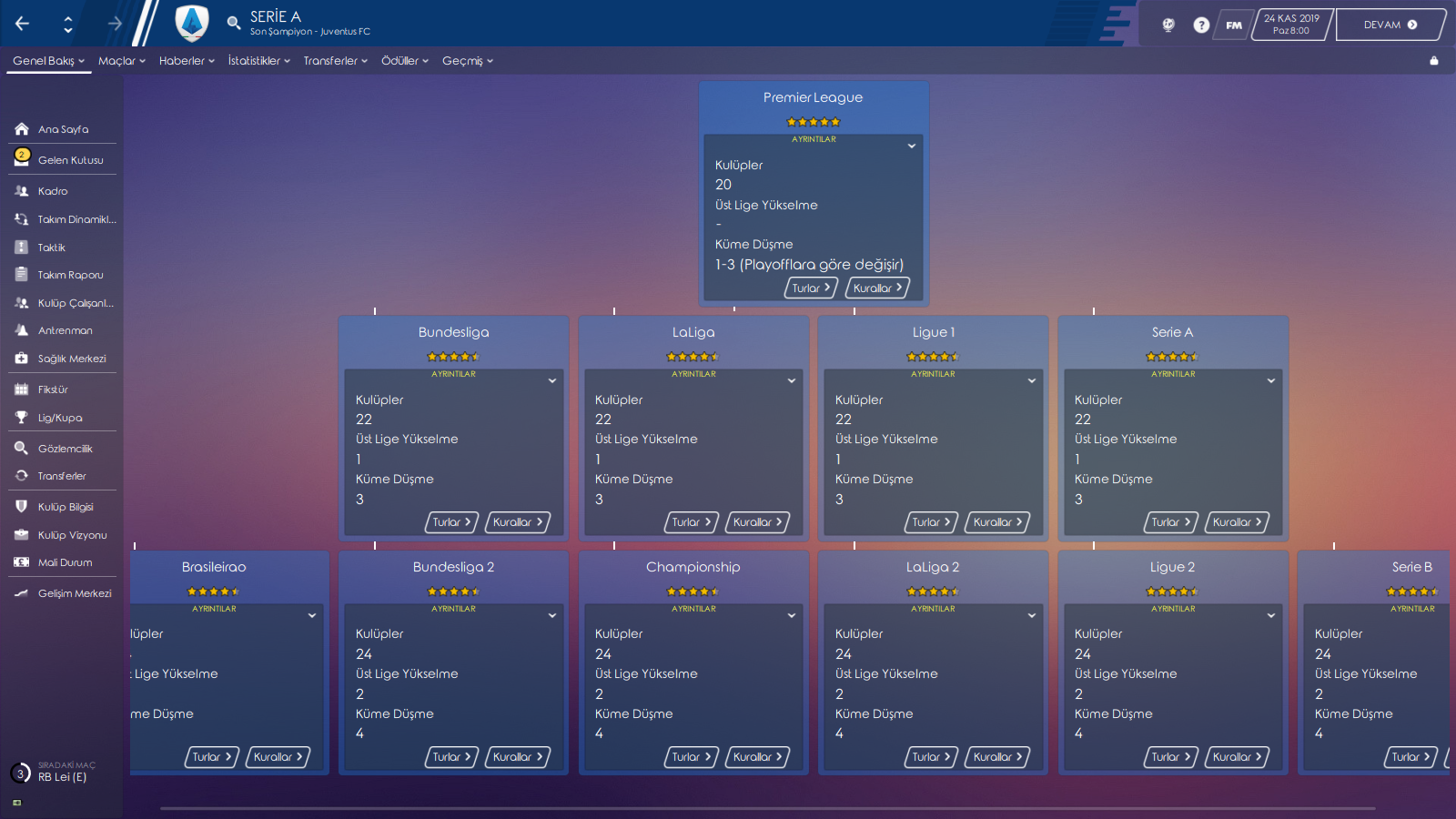Open Ligue 2 Kurallar button

[1237, 757]
